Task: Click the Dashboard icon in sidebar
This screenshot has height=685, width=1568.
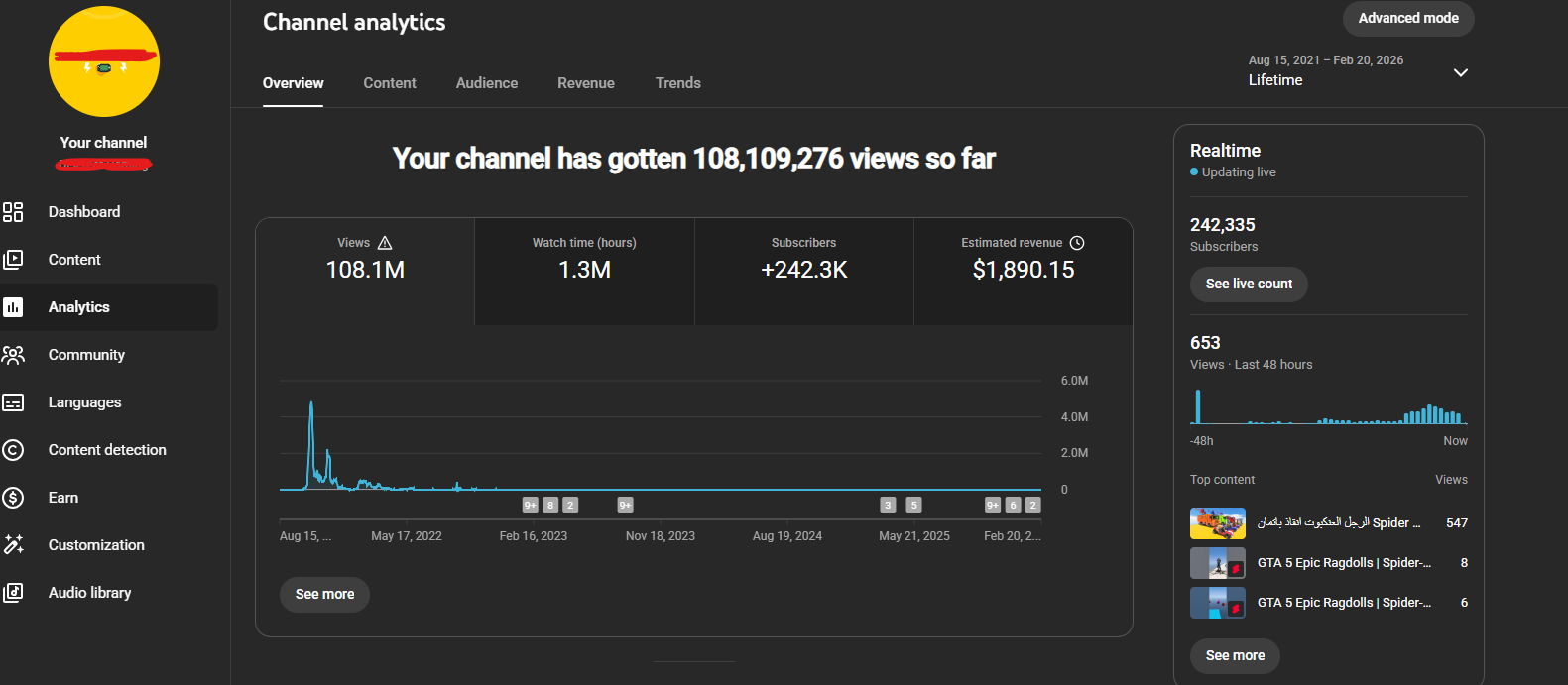Action: pos(13,212)
